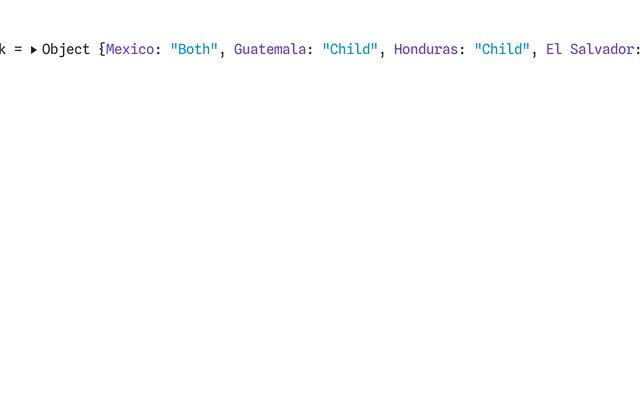Viewport: 640px width, 400px height.
Task: Expand the Object disclosure triangle
Action: (x=33, y=50)
